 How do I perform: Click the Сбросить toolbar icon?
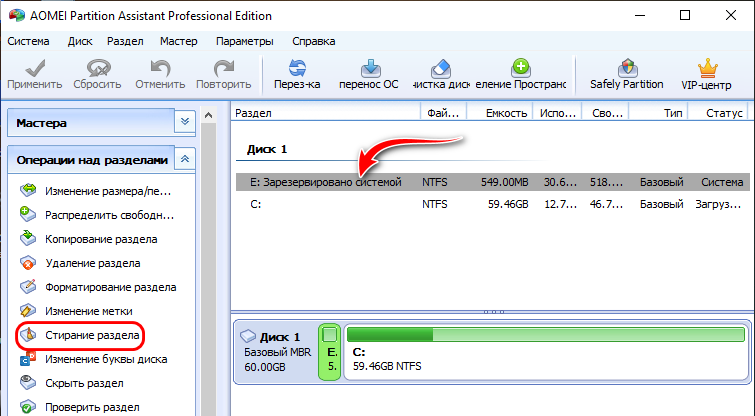tap(97, 68)
